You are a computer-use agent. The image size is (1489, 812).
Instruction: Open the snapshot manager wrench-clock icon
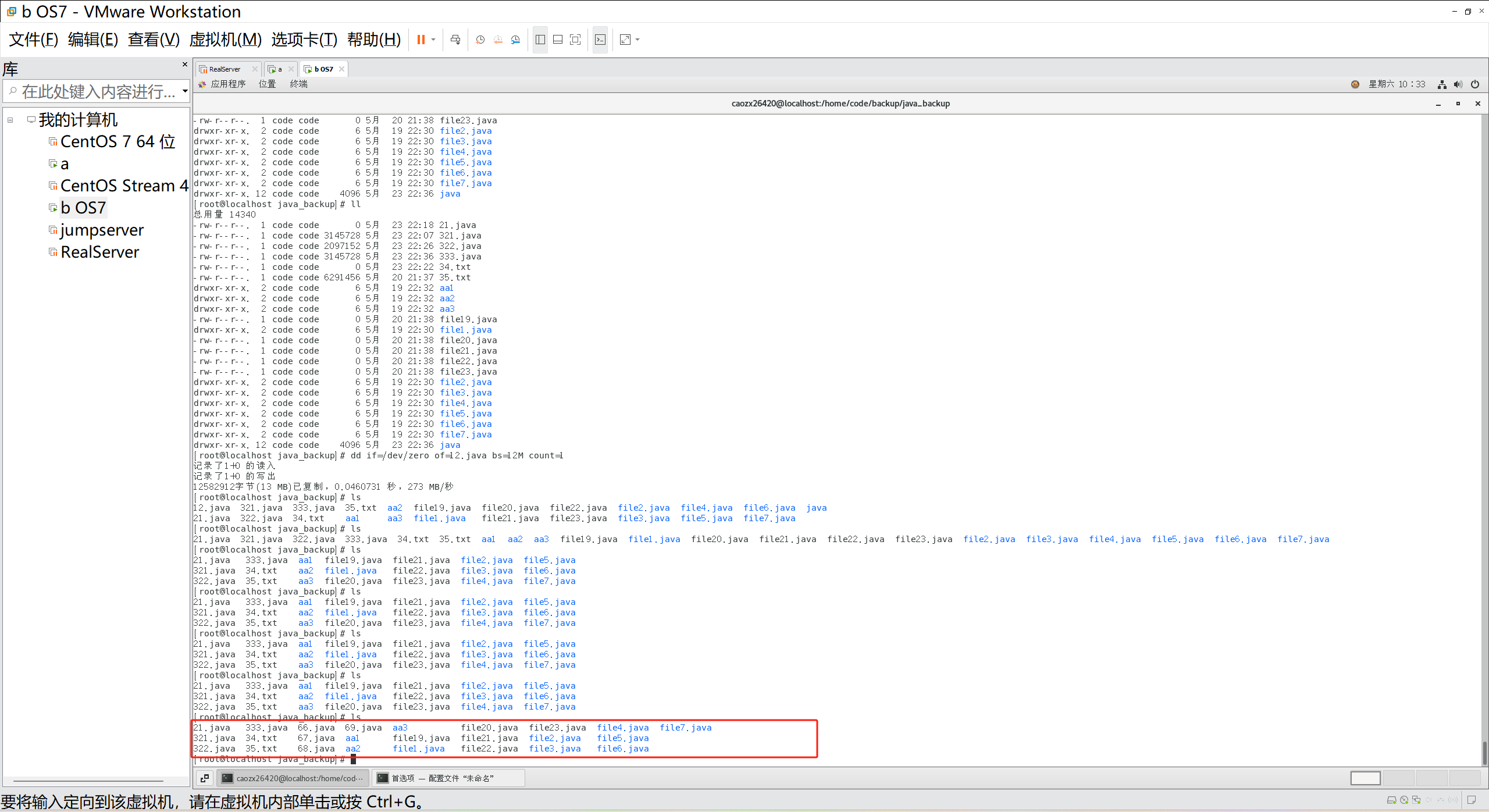tap(515, 40)
